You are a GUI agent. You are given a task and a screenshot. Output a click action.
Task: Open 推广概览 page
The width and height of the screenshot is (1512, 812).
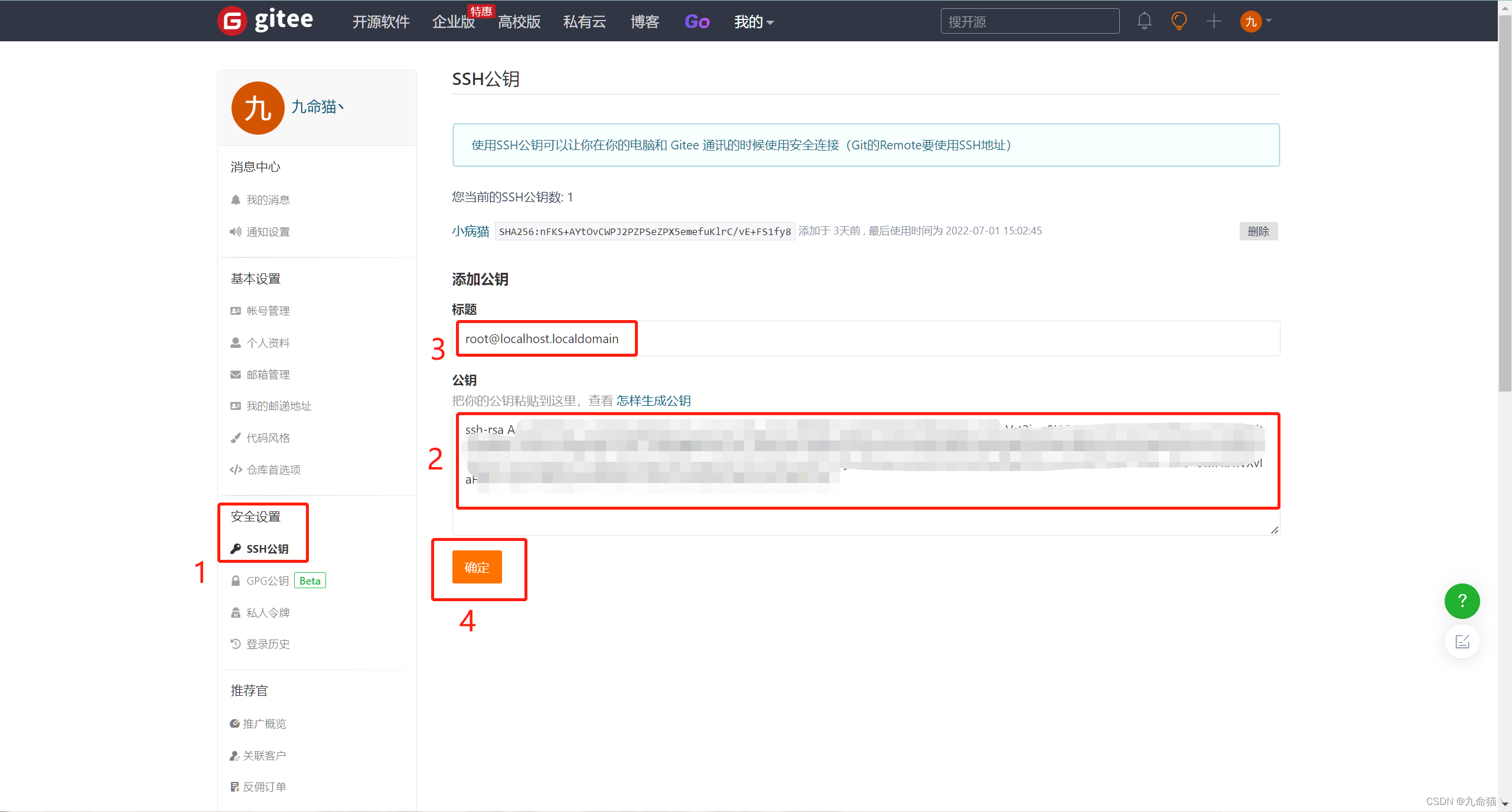(265, 723)
